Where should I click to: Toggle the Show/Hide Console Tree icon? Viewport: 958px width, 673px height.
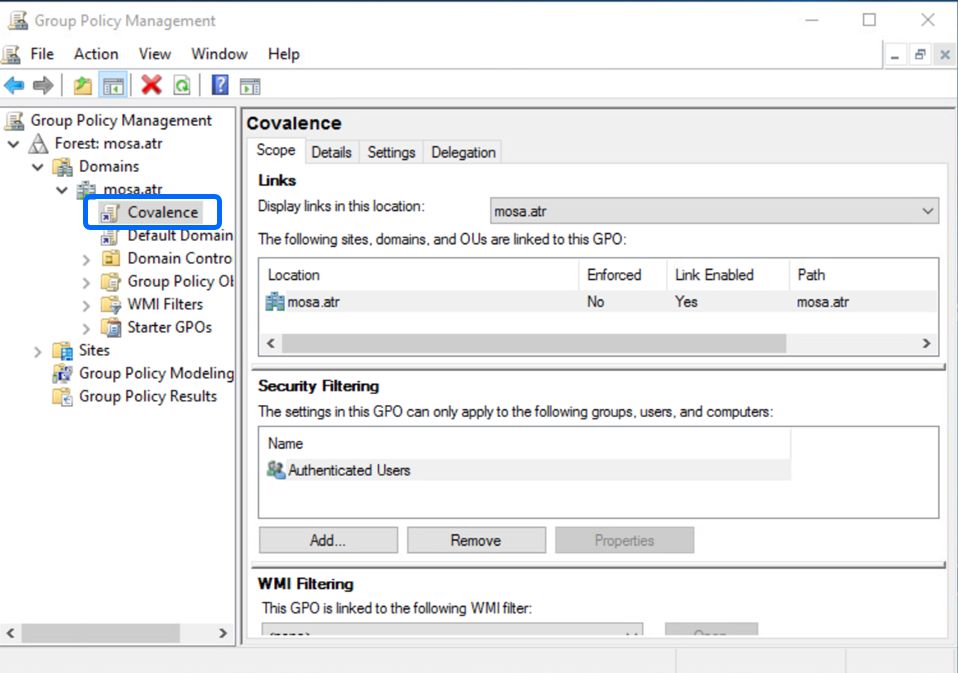click(113, 85)
